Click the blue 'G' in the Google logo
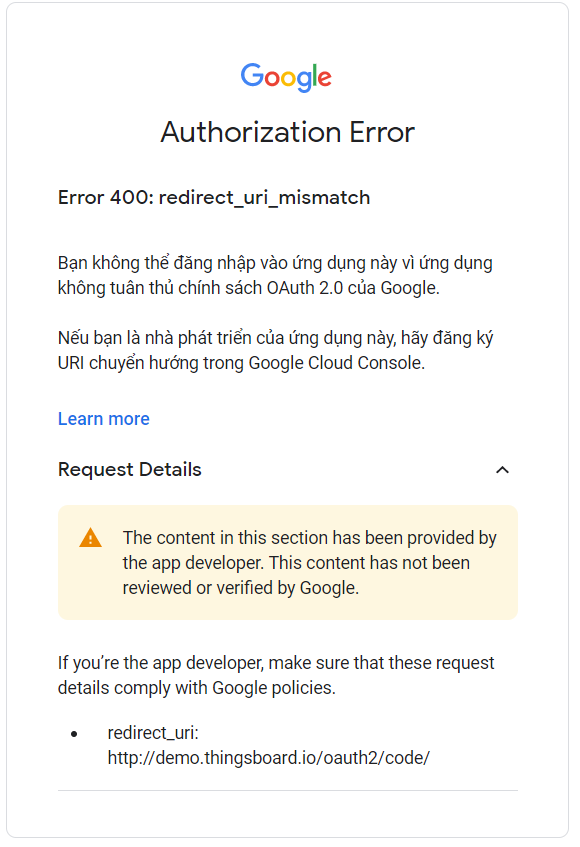Screen dimensions: 580x847 click(x=253, y=77)
